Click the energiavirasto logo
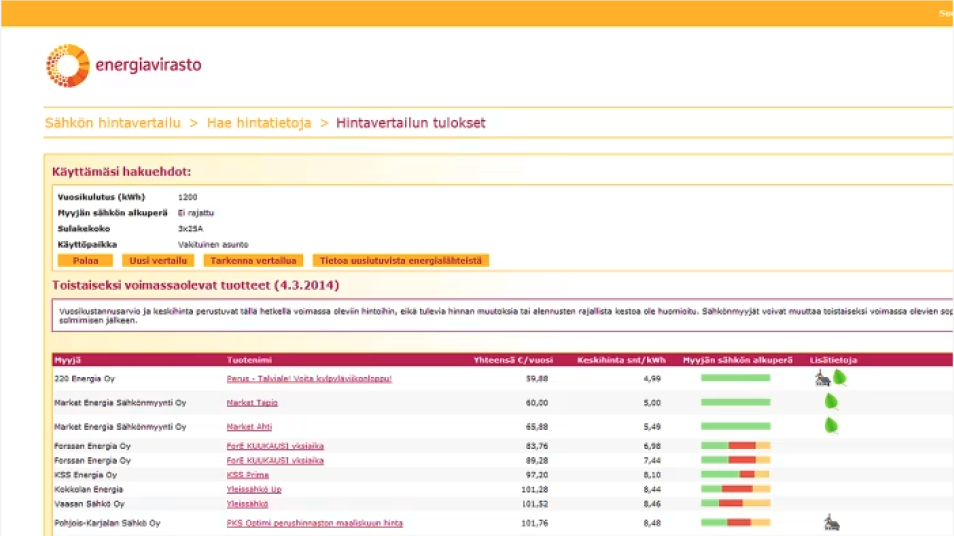The height and width of the screenshot is (536, 954). [124, 65]
